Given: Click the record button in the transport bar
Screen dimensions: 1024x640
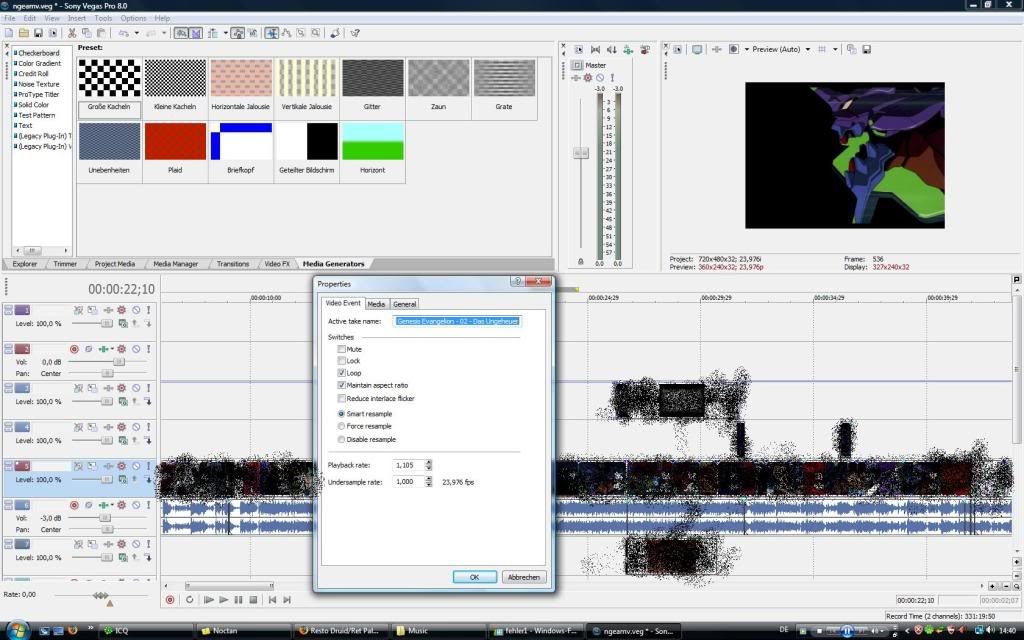Looking at the screenshot, I should pos(170,600).
